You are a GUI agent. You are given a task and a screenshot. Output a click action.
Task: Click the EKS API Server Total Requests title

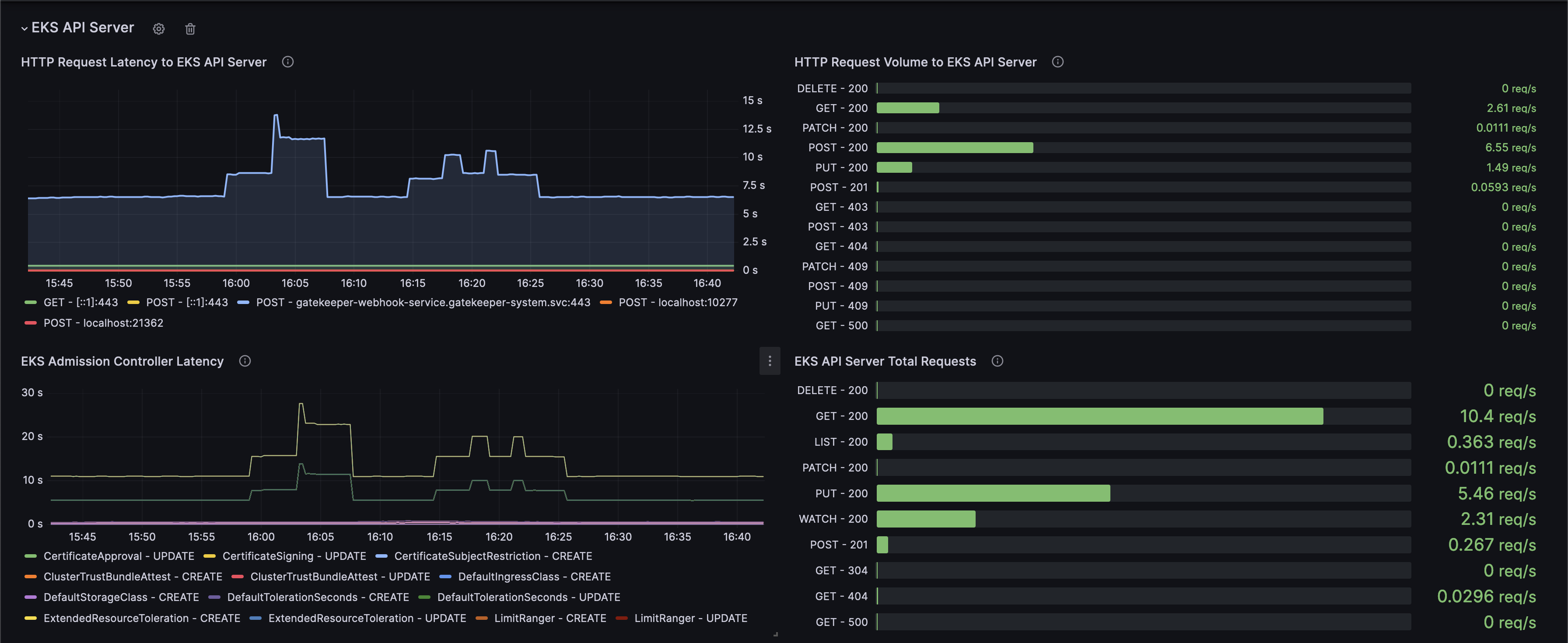(885, 361)
